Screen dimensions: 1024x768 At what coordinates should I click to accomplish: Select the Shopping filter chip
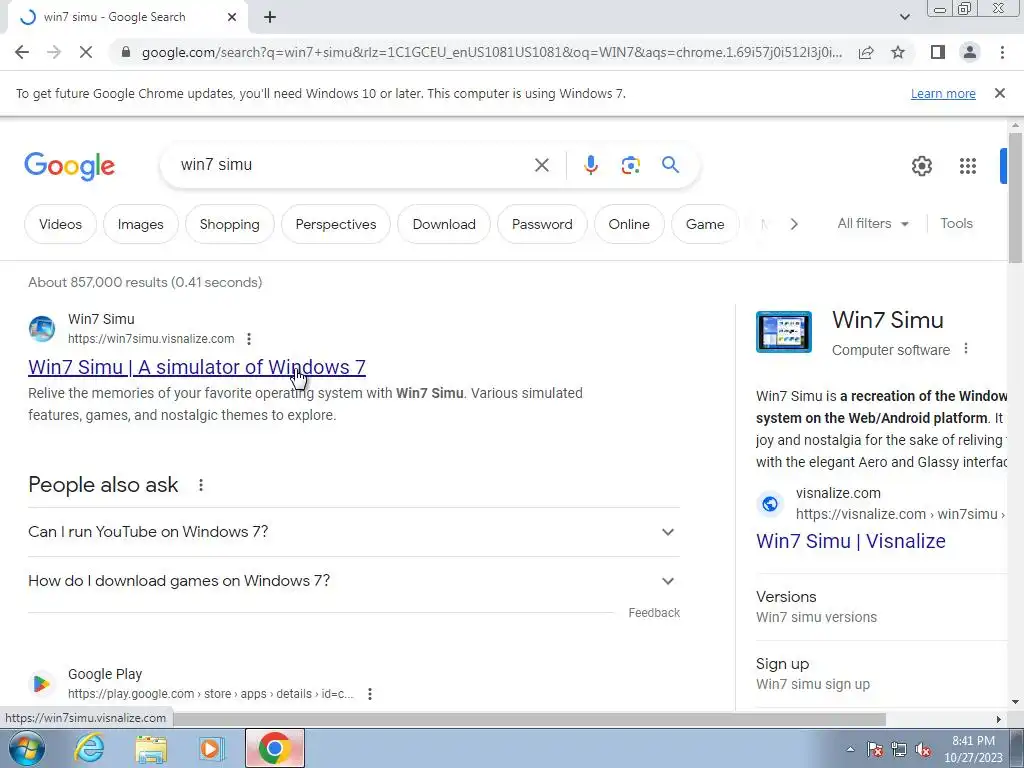tap(229, 224)
